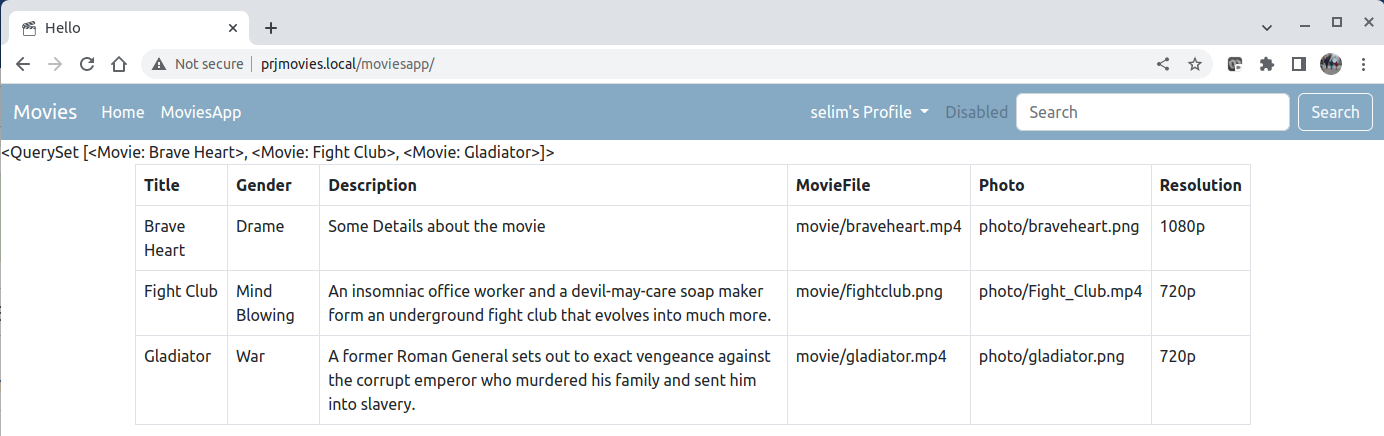Click the browser back arrow
The image size is (1384, 436).
pos(23,64)
